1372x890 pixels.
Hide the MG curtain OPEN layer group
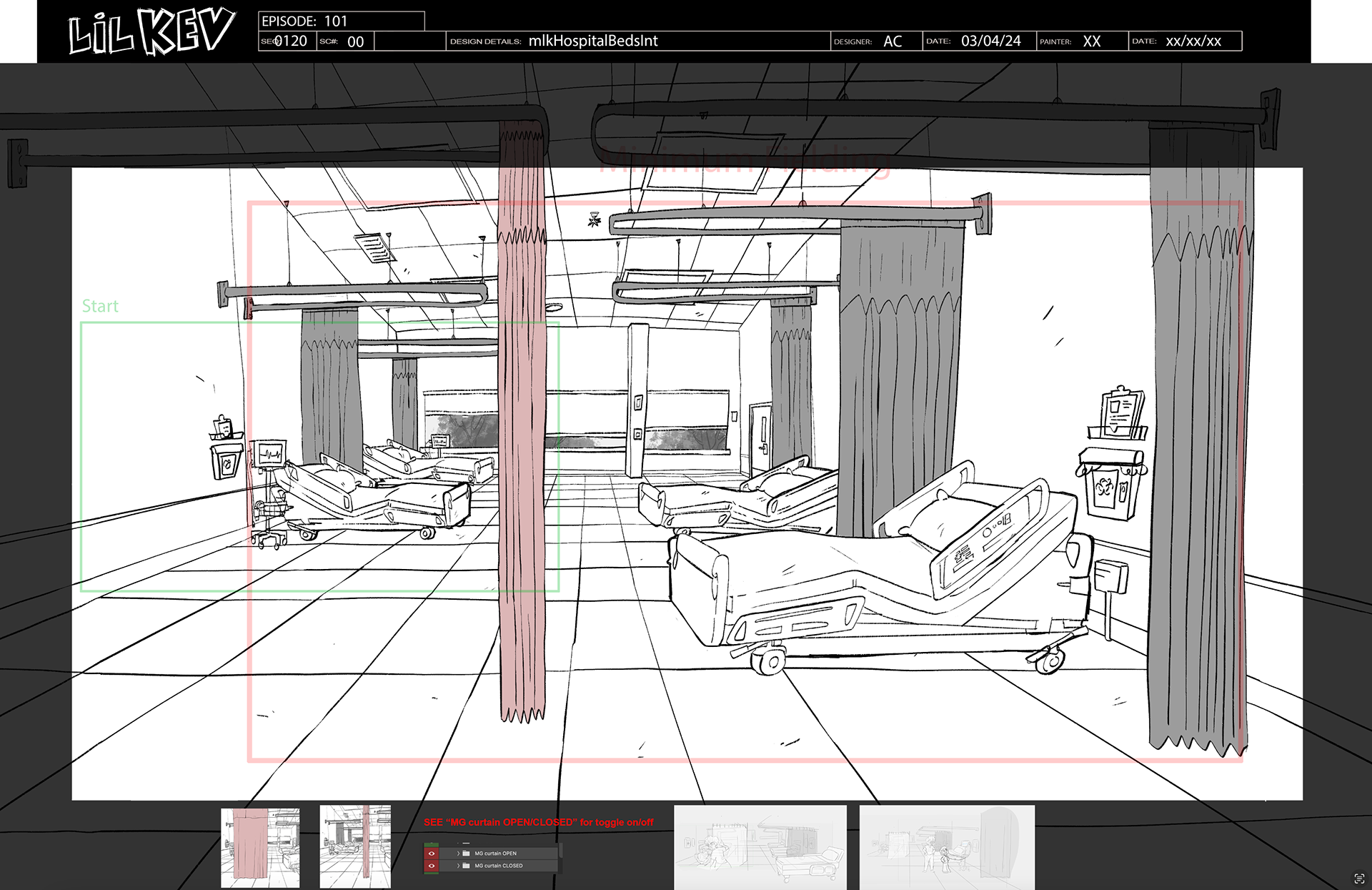tap(432, 854)
